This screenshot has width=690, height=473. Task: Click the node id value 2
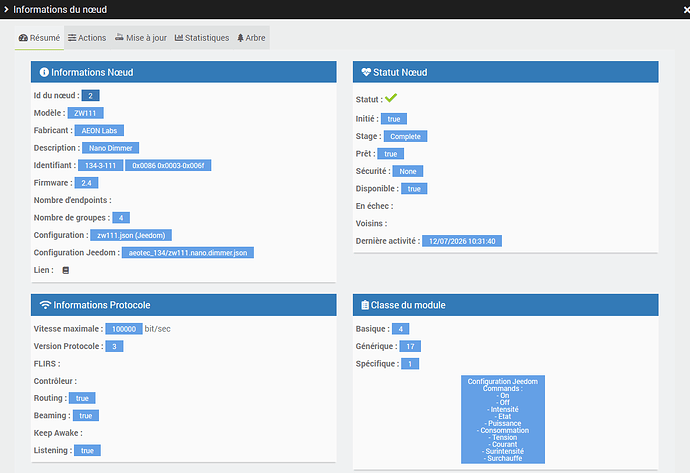point(90,95)
